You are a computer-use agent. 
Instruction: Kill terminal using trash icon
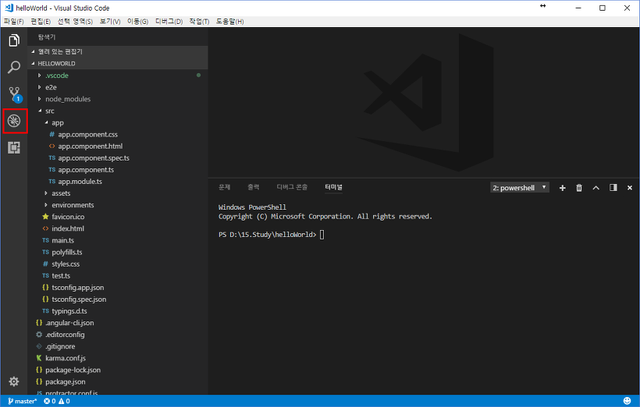pos(579,188)
